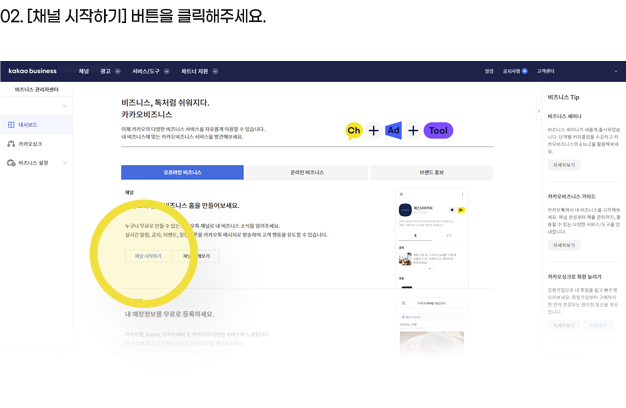Screen dimensions: 626x408
Task: Expand the 서비스/도구 dropdown arrow
Action: coord(167,71)
